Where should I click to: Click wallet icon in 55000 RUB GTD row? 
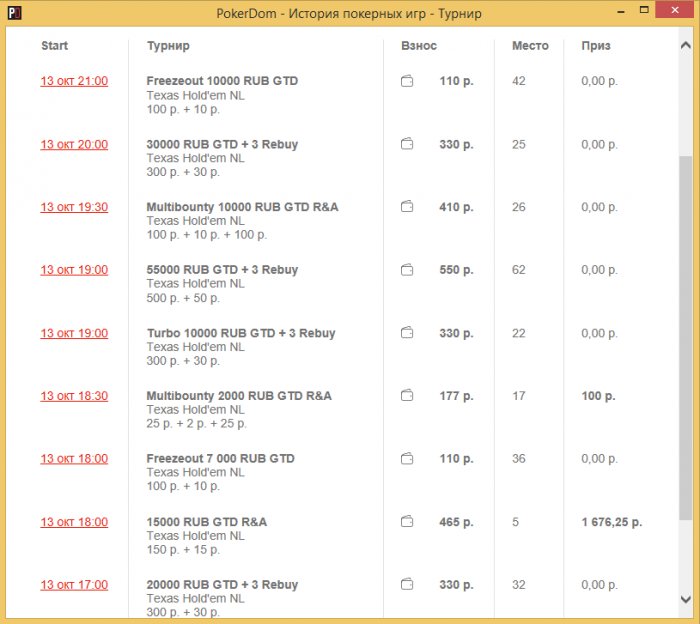click(x=407, y=270)
